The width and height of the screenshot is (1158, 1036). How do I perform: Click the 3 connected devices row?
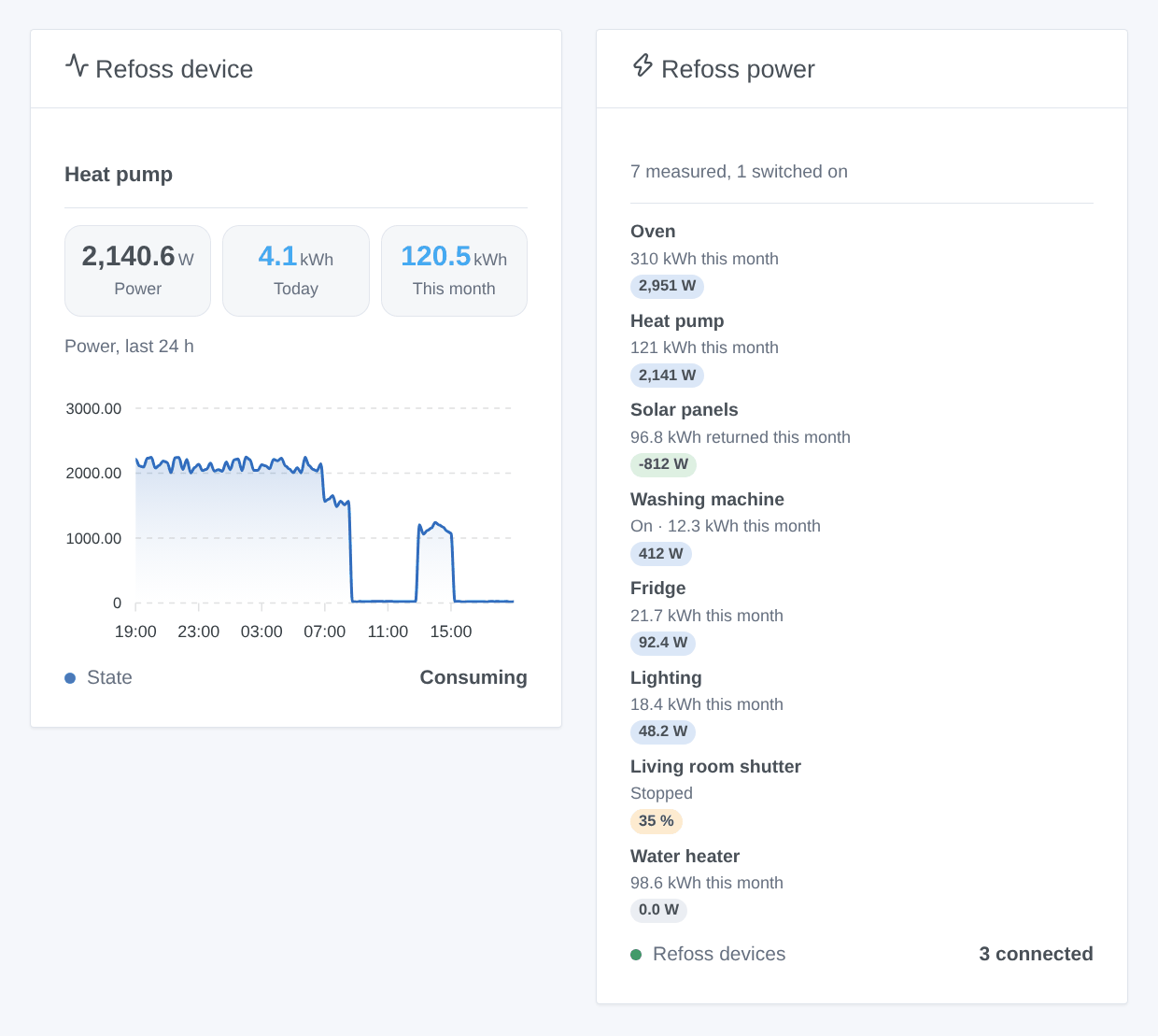(862, 954)
